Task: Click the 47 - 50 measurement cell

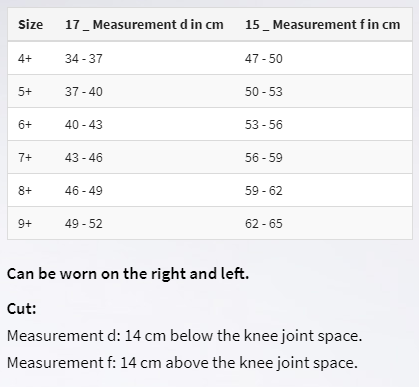Action: (264, 59)
